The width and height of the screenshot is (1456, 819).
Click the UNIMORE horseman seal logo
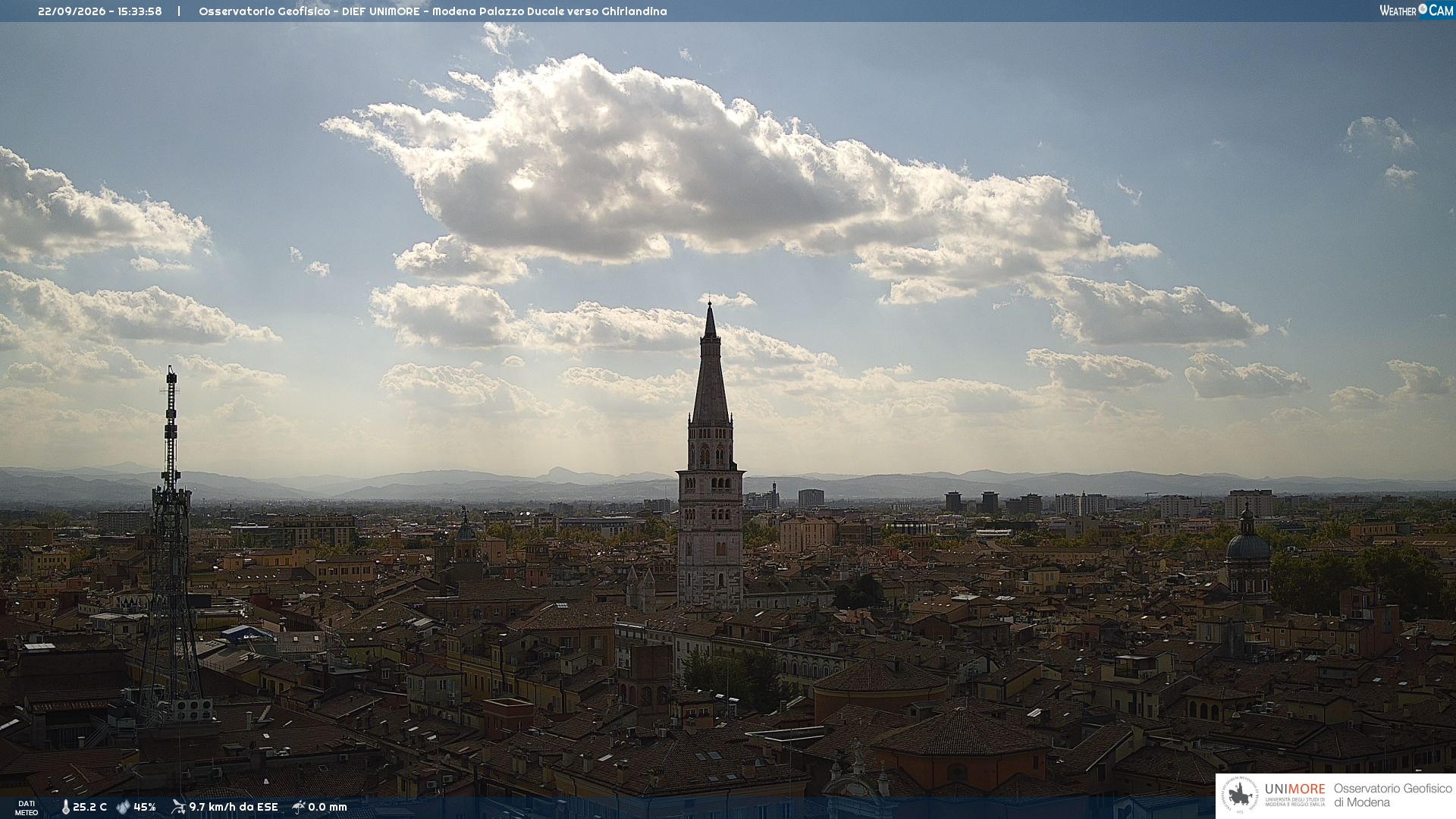[1240, 795]
